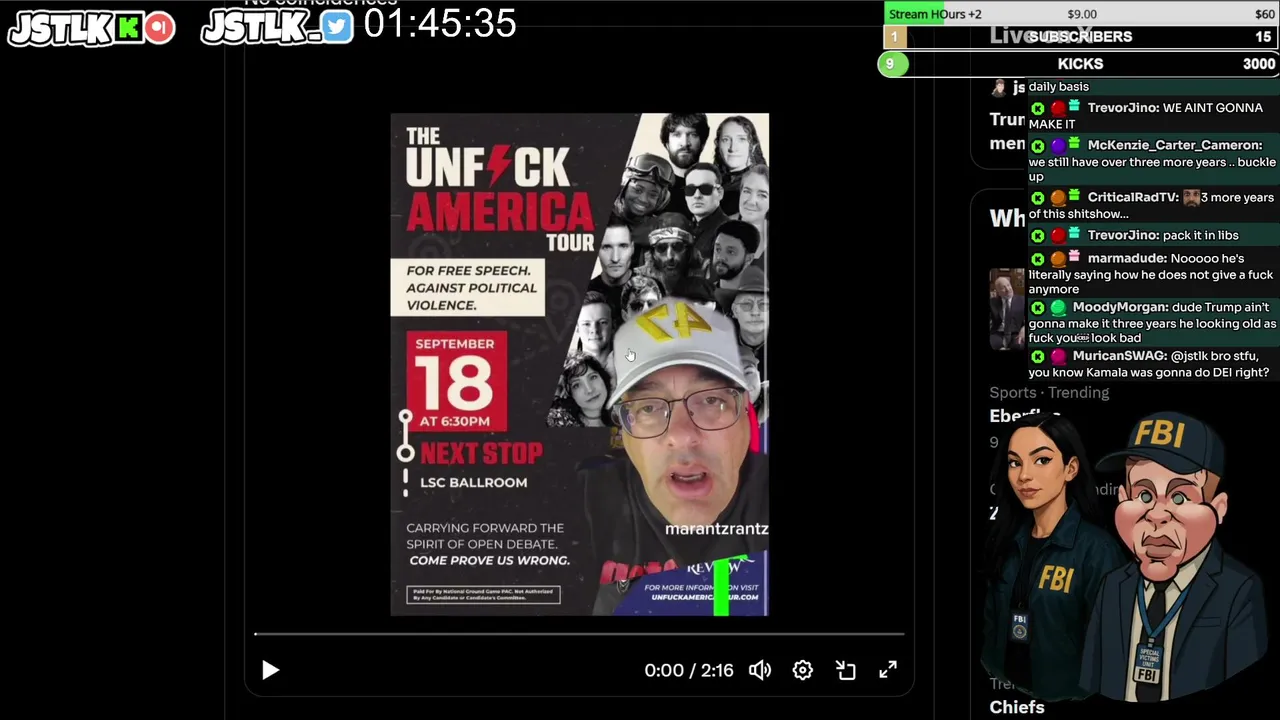
Task: Click the McKenzie_Carter_Cameron username in chat
Action: click(1174, 145)
